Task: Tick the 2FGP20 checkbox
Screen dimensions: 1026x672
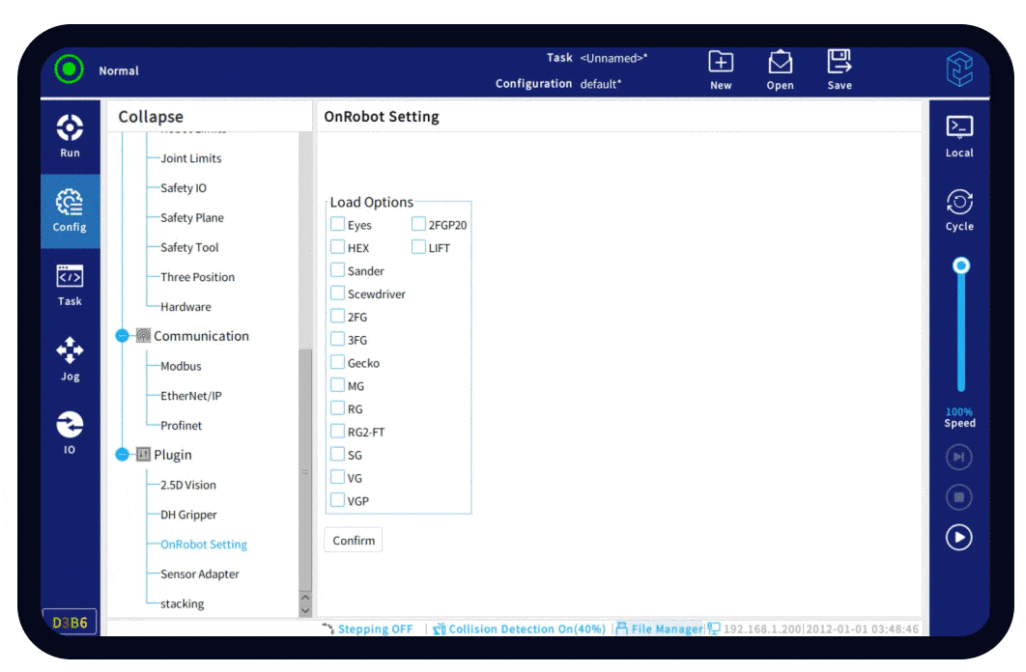Action: pos(419,225)
